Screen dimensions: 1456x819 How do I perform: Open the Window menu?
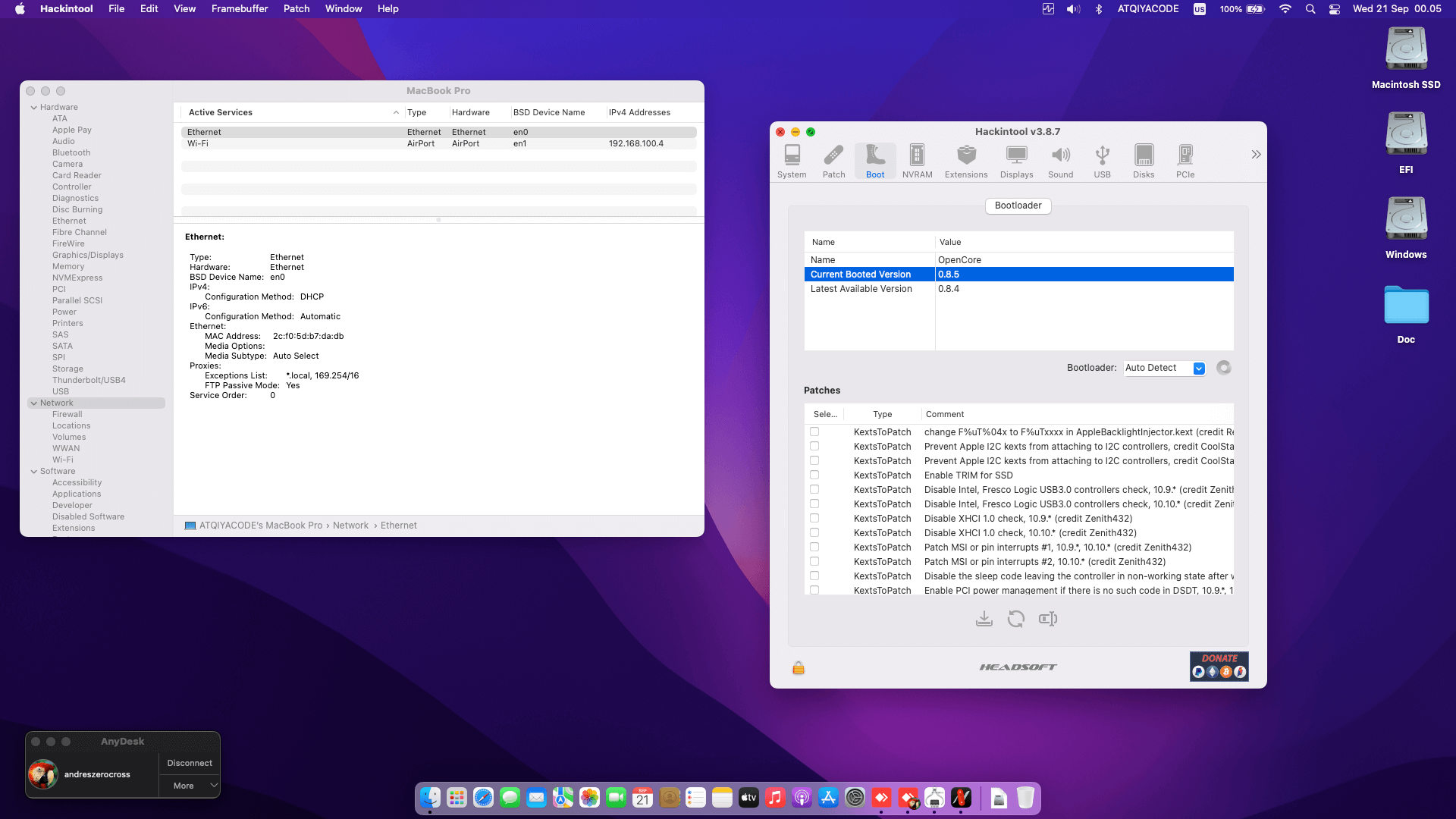coord(344,9)
